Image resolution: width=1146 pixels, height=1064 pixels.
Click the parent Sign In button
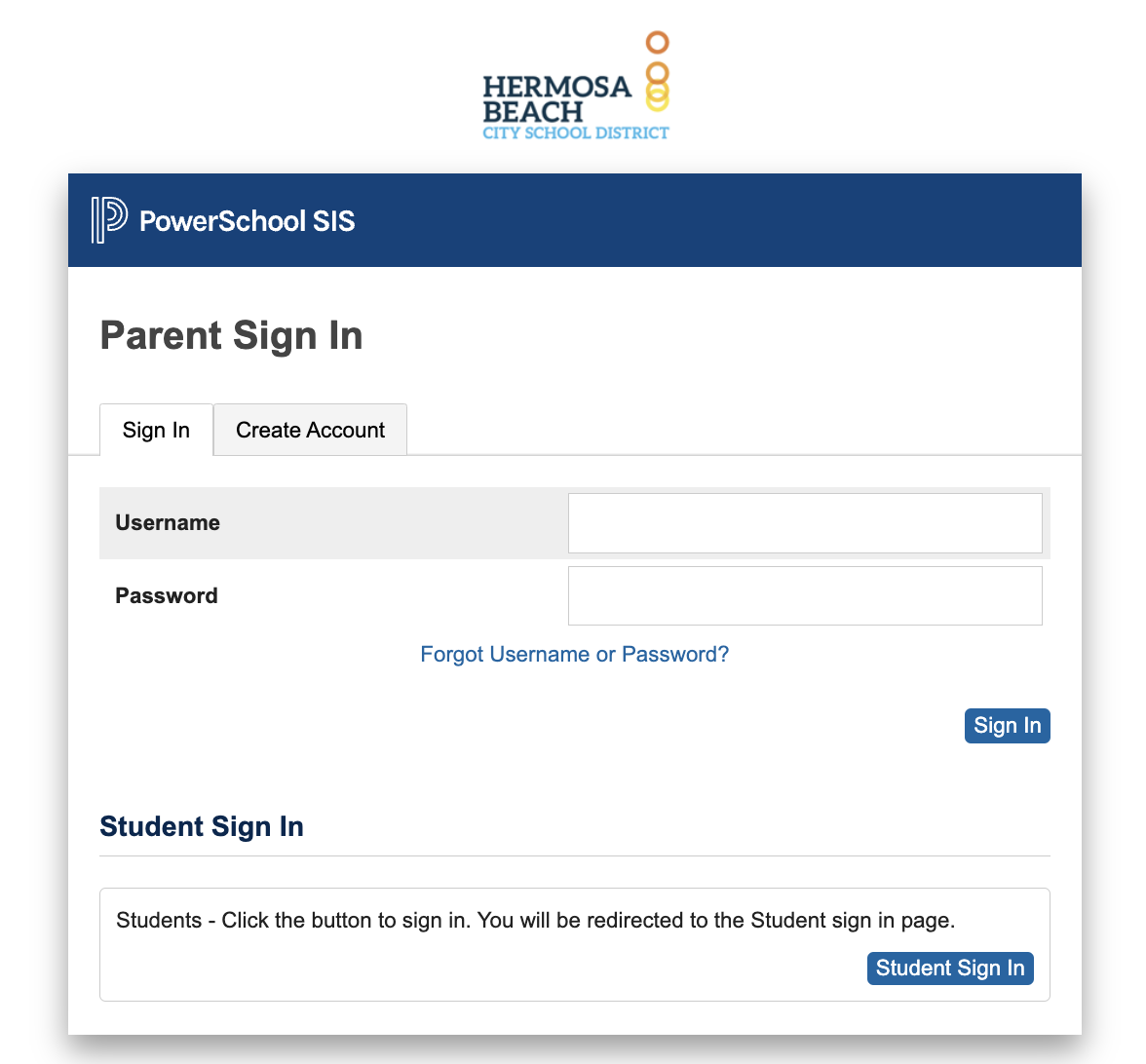click(1008, 726)
